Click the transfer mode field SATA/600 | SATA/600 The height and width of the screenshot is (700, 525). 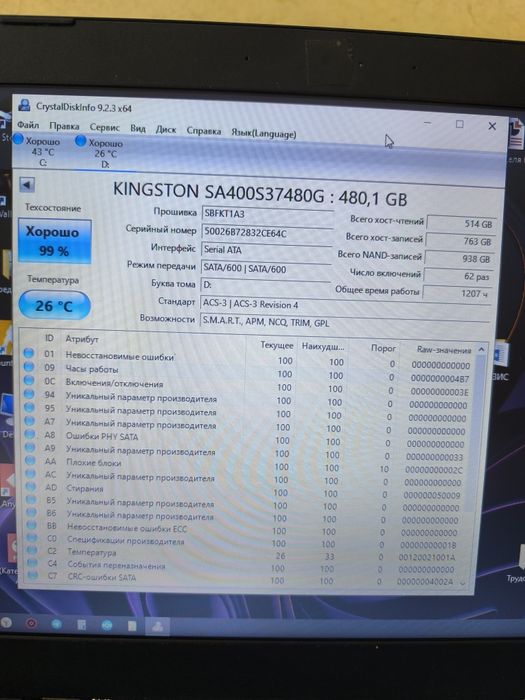(266, 269)
